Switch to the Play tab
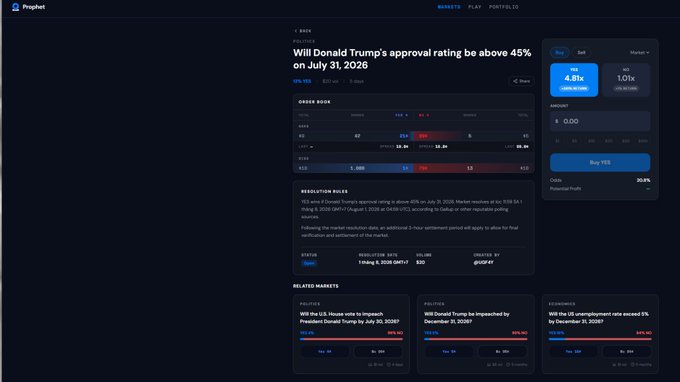The image size is (680, 382). click(x=475, y=7)
